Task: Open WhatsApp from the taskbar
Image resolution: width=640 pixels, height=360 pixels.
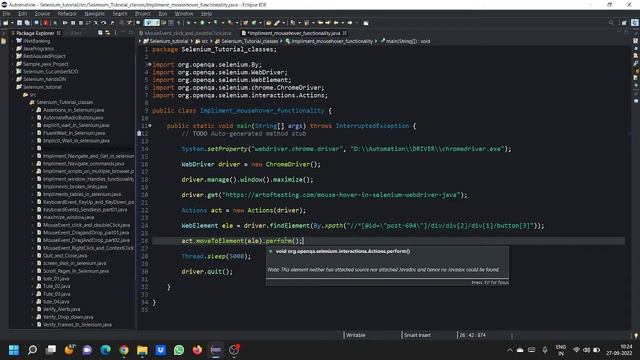Action: tap(179, 350)
